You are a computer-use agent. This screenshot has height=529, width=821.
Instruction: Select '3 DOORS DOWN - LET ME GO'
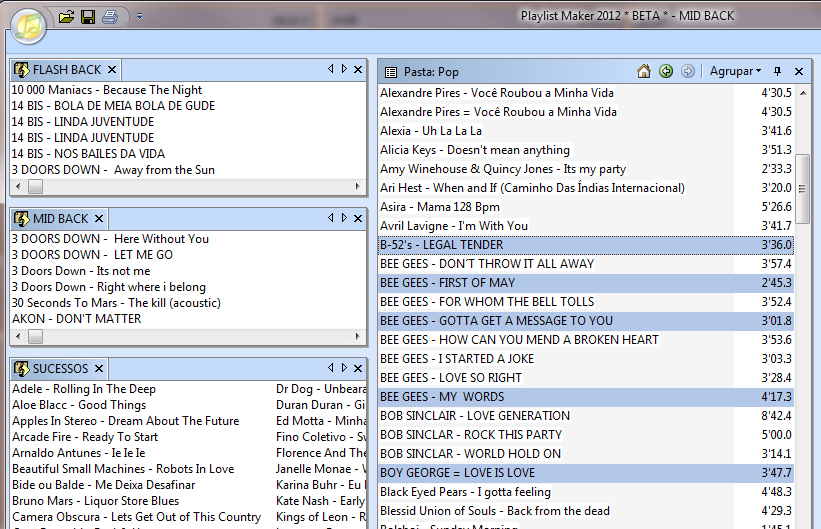pos(92,255)
